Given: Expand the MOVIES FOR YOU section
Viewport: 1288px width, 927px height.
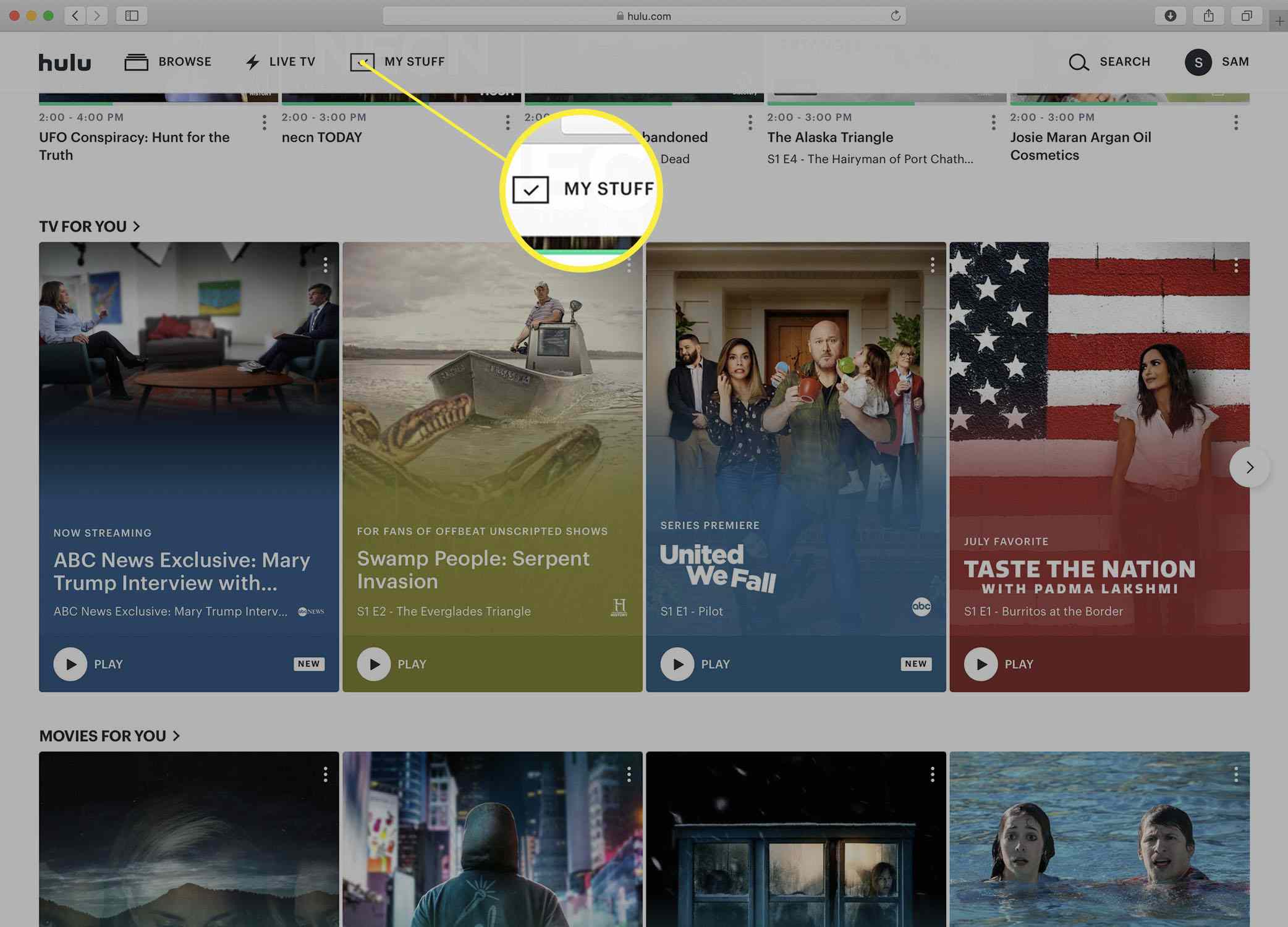Looking at the screenshot, I should 109,735.
